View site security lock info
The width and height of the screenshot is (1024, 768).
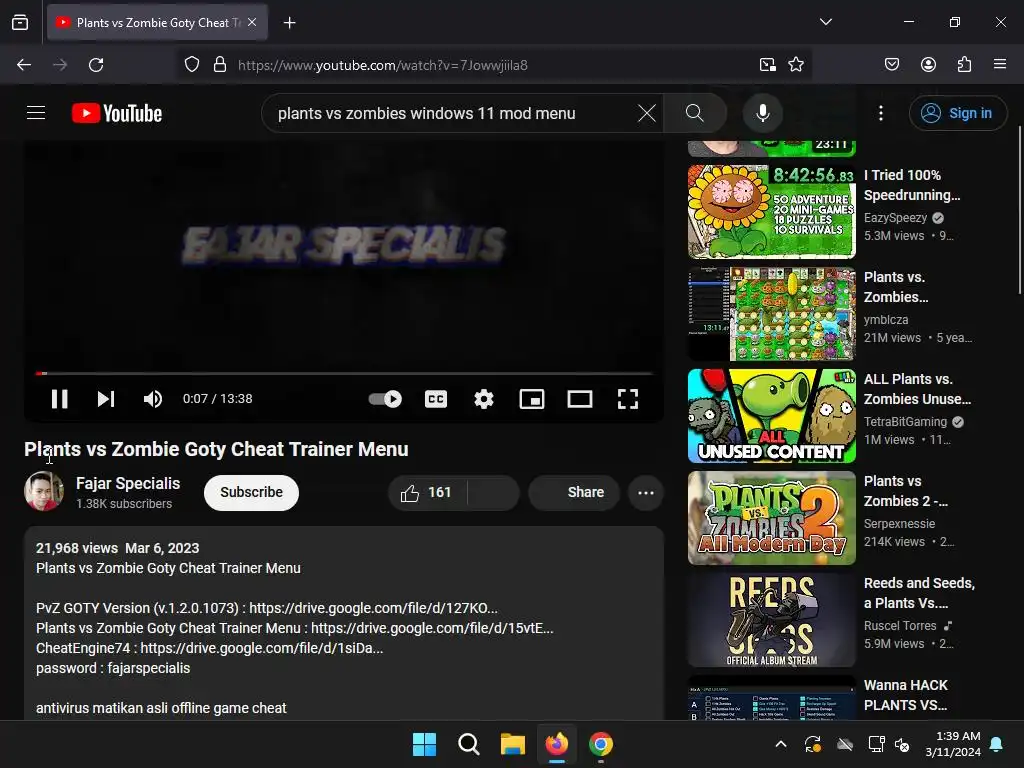pos(220,65)
